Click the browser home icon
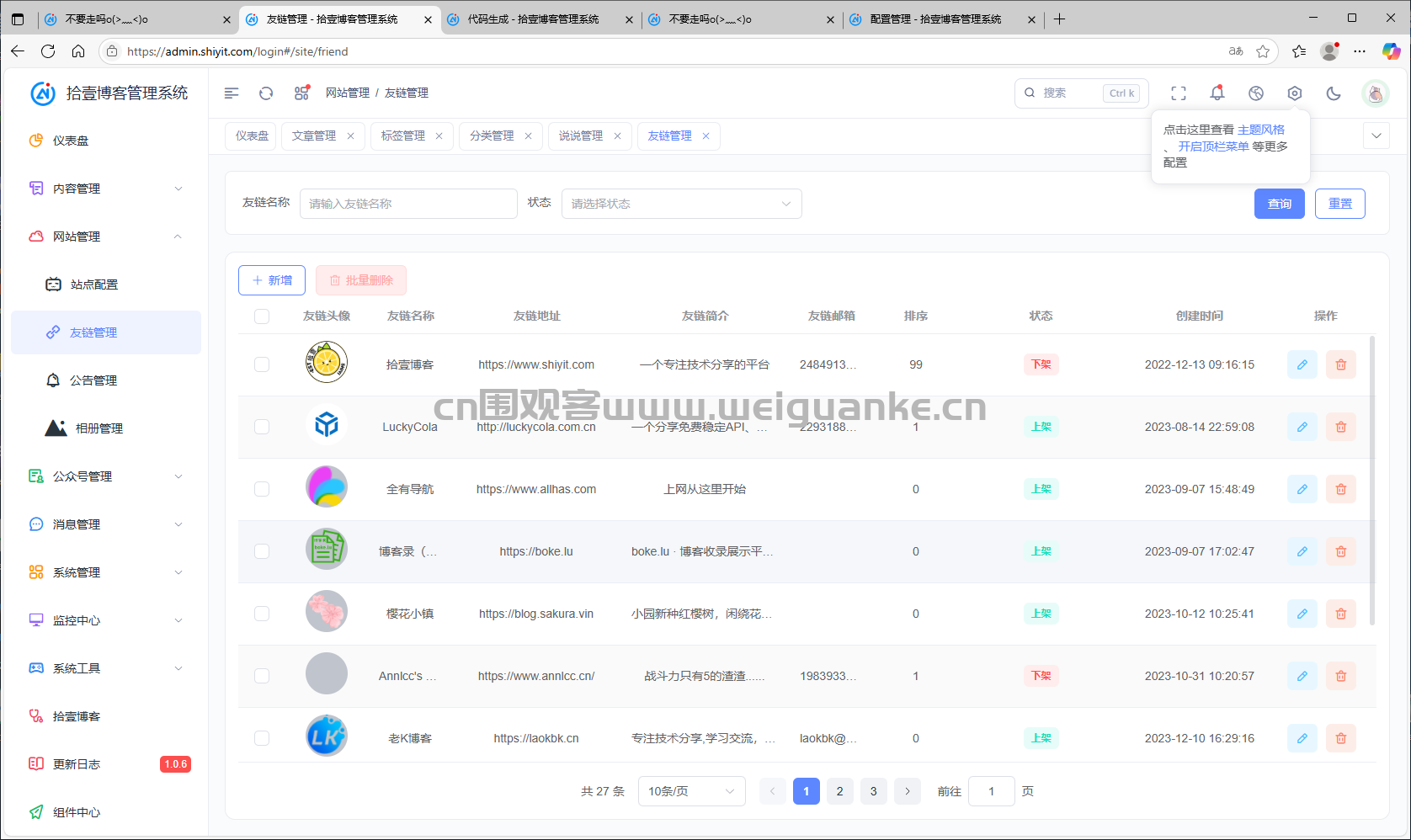Image resolution: width=1411 pixels, height=840 pixels. (78, 51)
